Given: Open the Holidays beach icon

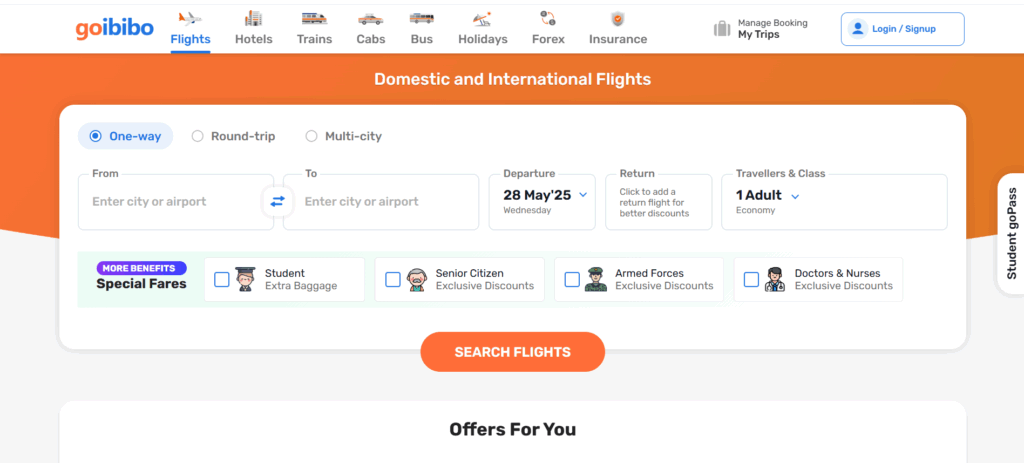Looking at the screenshot, I should pos(482,18).
